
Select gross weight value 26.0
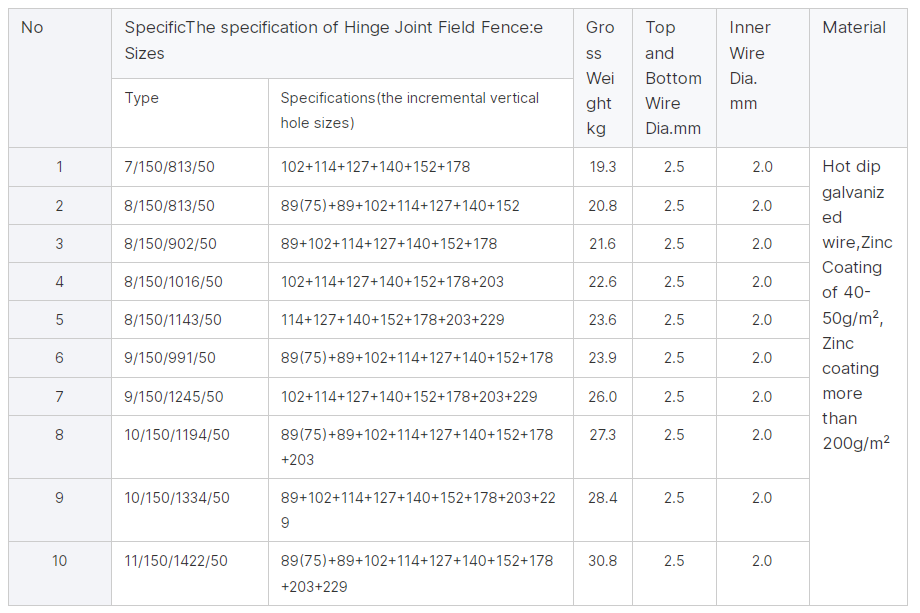click(x=603, y=397)
